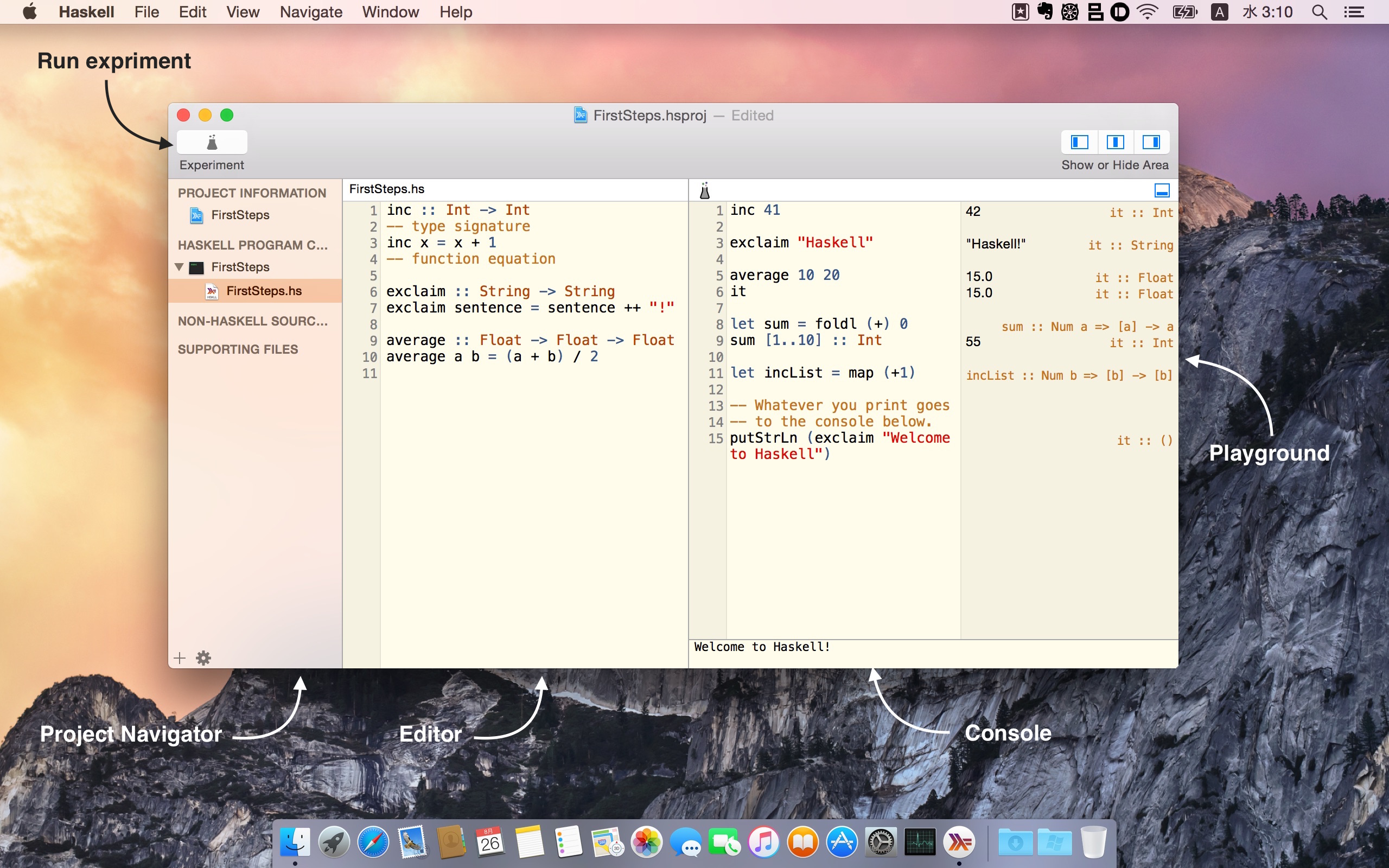Toggle the left project navigator area
This screenshot has width=1389, height=868.
click(1079, 142)
